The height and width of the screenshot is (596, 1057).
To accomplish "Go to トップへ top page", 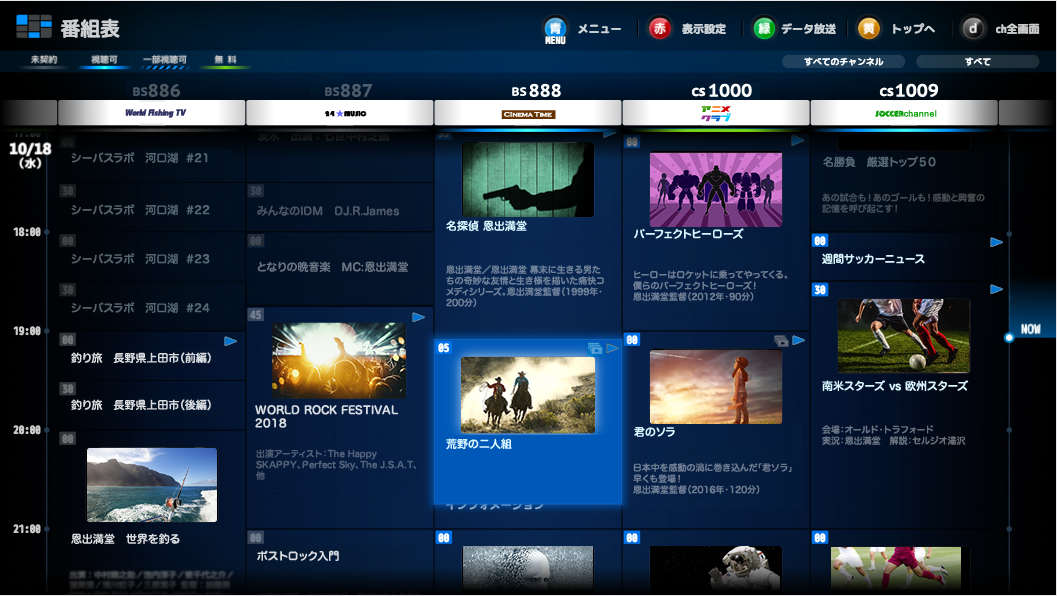I will pos(913,28).
